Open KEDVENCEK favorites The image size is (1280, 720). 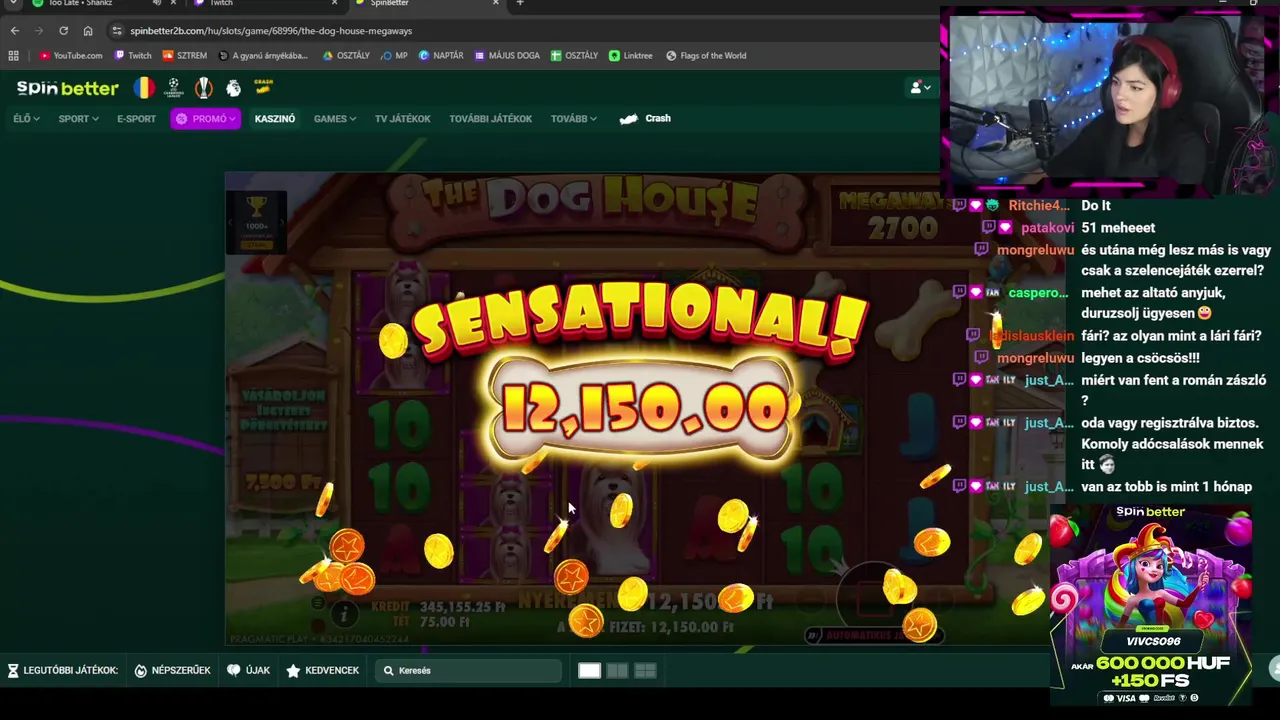pos(322,670)
